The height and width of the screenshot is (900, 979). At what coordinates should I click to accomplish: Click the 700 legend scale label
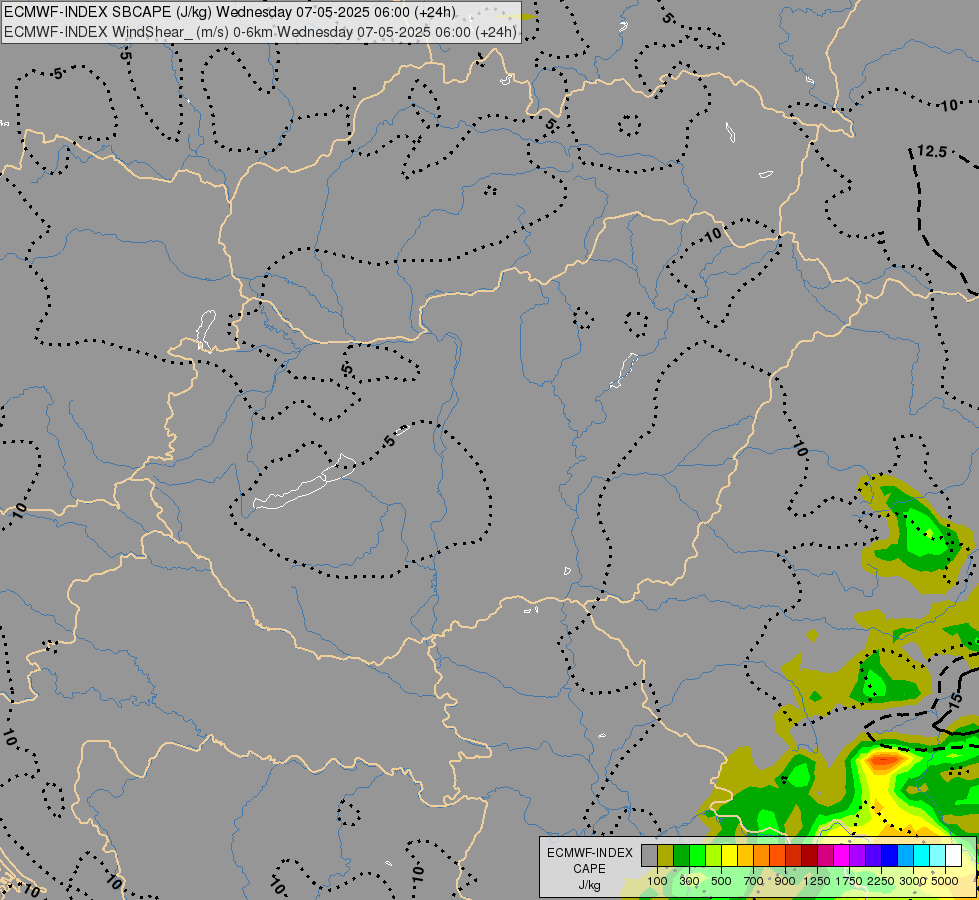[754, 881]
